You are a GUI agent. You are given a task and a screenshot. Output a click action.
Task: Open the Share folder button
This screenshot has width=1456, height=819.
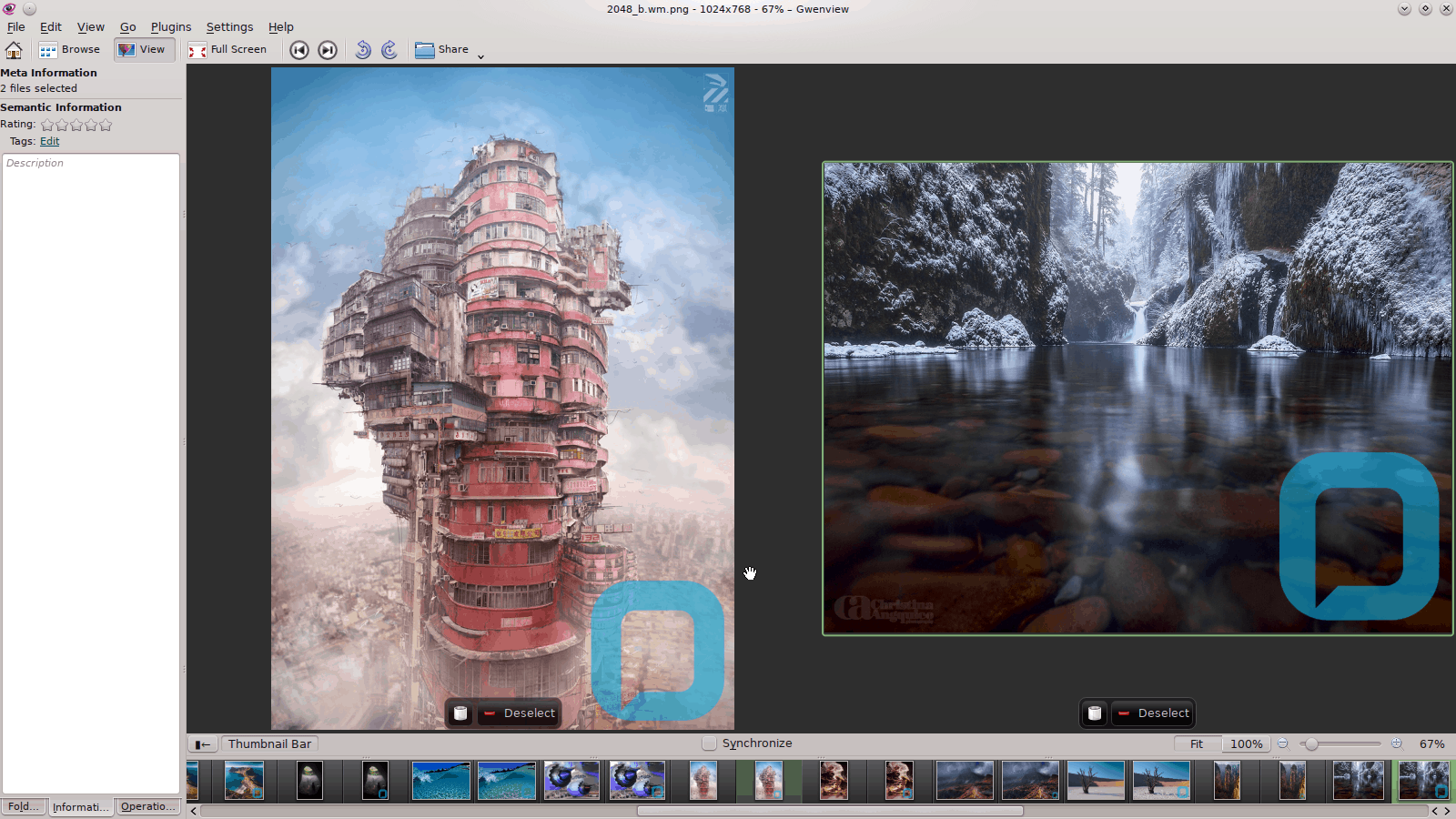(x=441, y=50)
